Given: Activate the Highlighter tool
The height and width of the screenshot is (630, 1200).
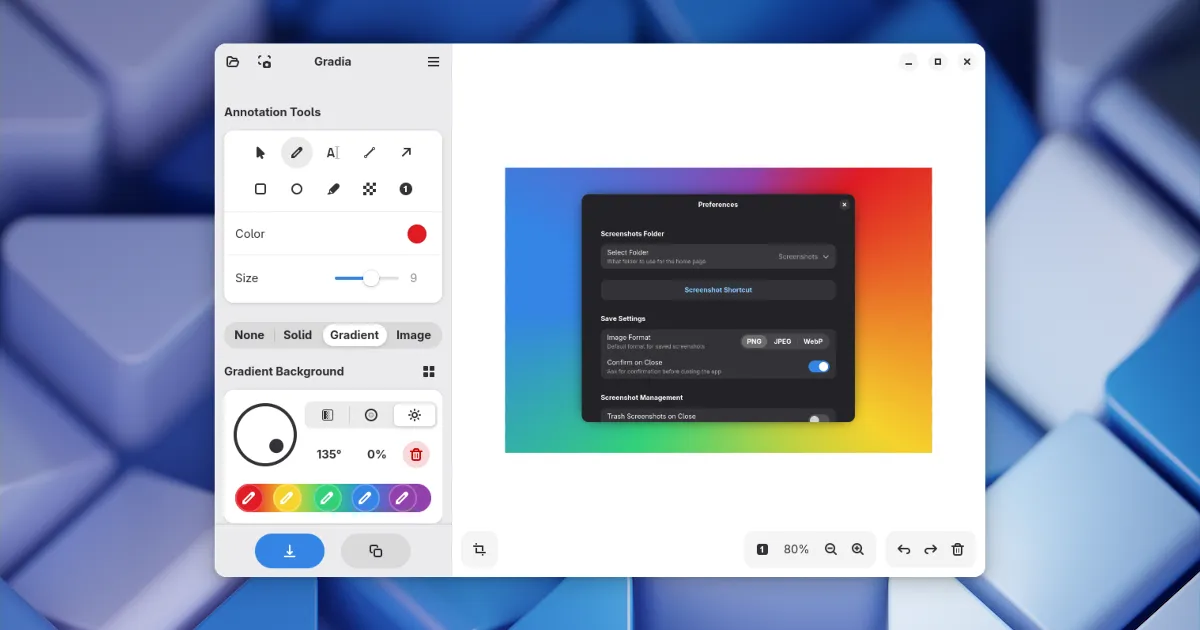Looking at the screenshot, I should (x=333, y=189).
